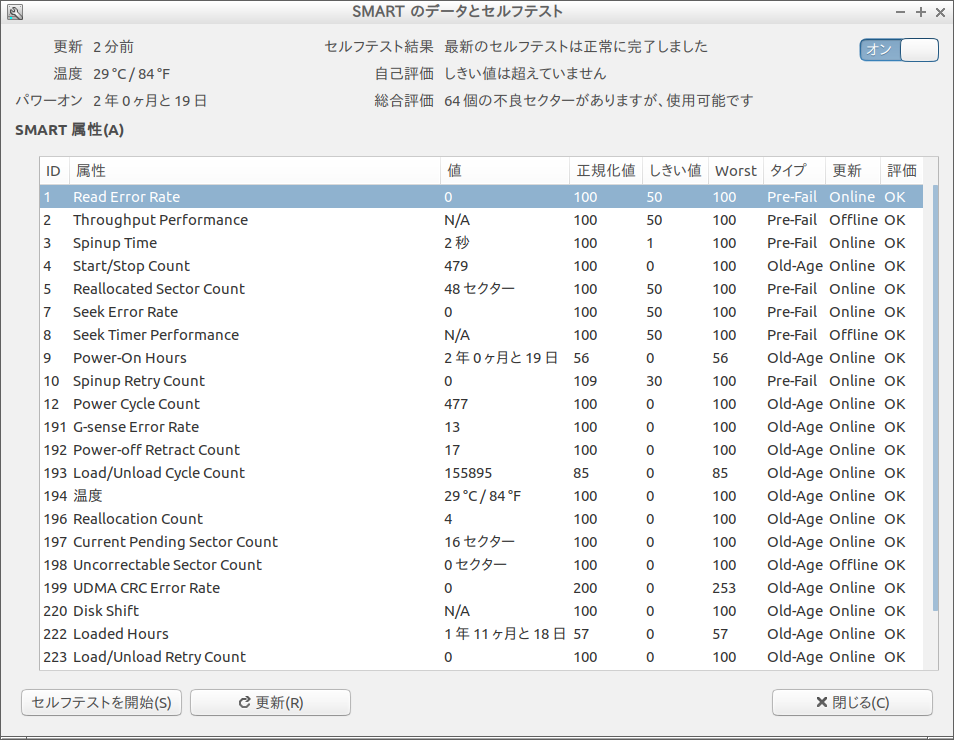
Task: Click the 正規化値 column header
Action: 606,171
